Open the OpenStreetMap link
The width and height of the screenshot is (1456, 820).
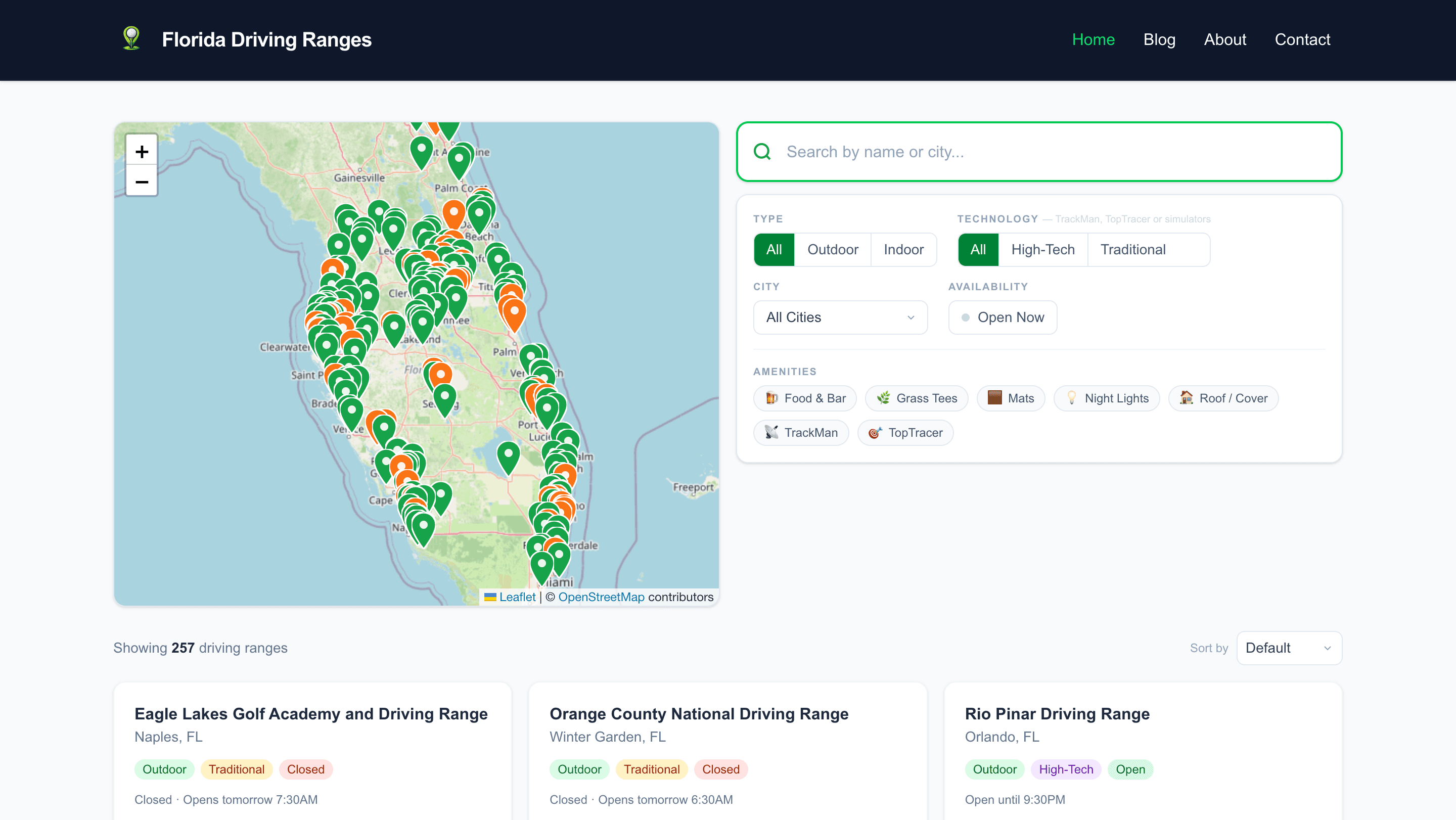click(601, 598)
